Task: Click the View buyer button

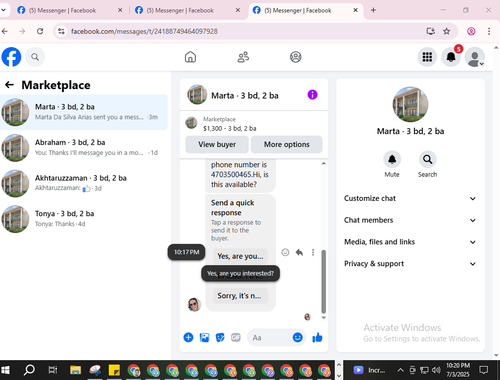Action: 217,144
